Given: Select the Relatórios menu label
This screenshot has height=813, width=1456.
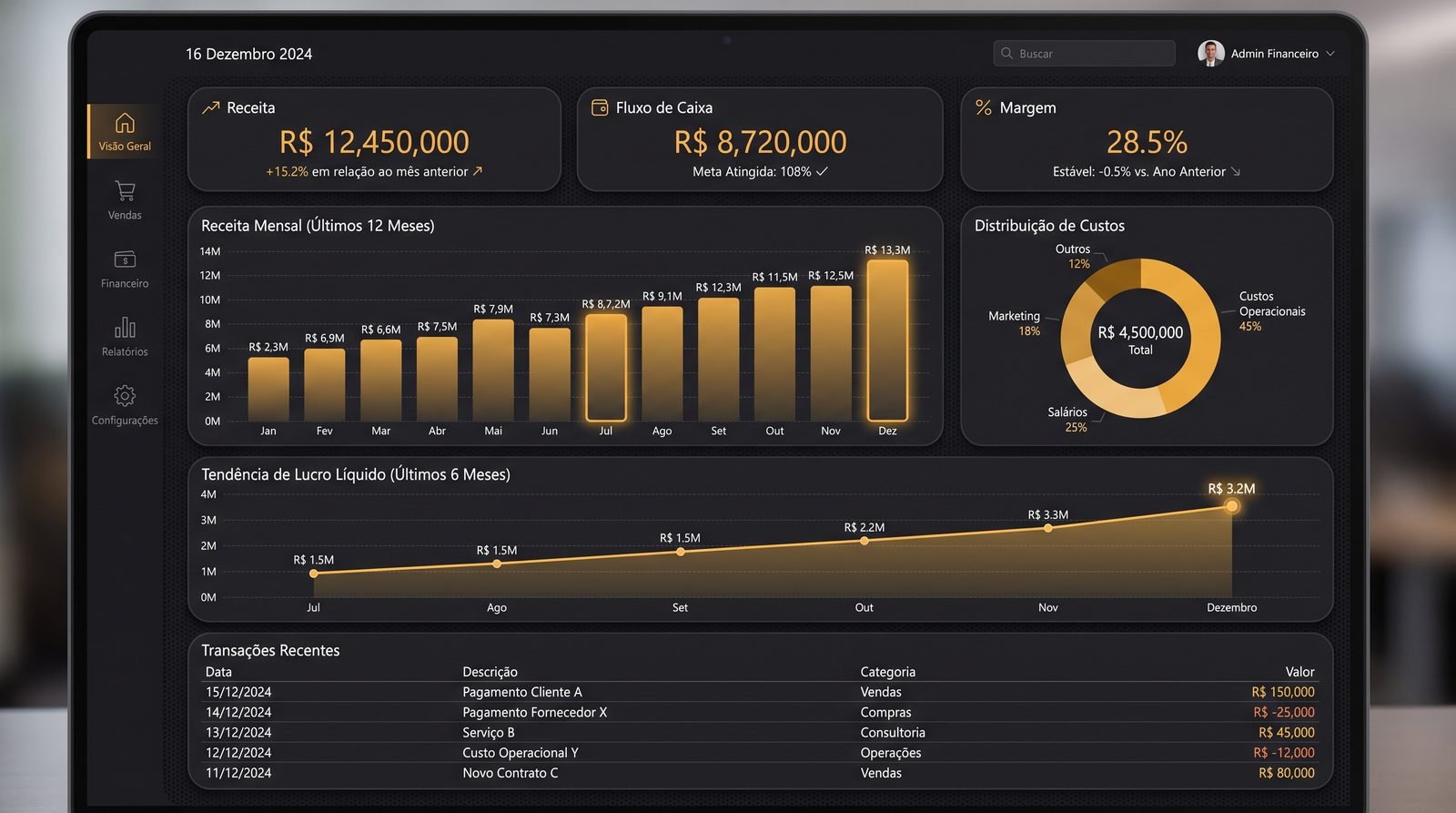Looking at the screenshot, I should 125,351.
